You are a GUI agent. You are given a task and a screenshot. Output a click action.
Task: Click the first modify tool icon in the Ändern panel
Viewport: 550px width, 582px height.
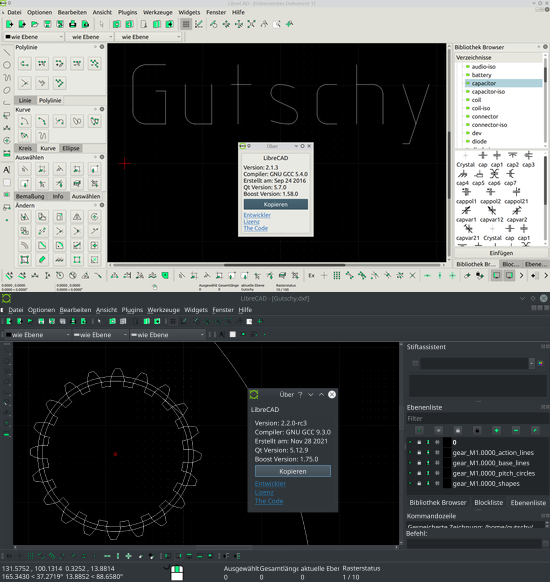point(24,217)
